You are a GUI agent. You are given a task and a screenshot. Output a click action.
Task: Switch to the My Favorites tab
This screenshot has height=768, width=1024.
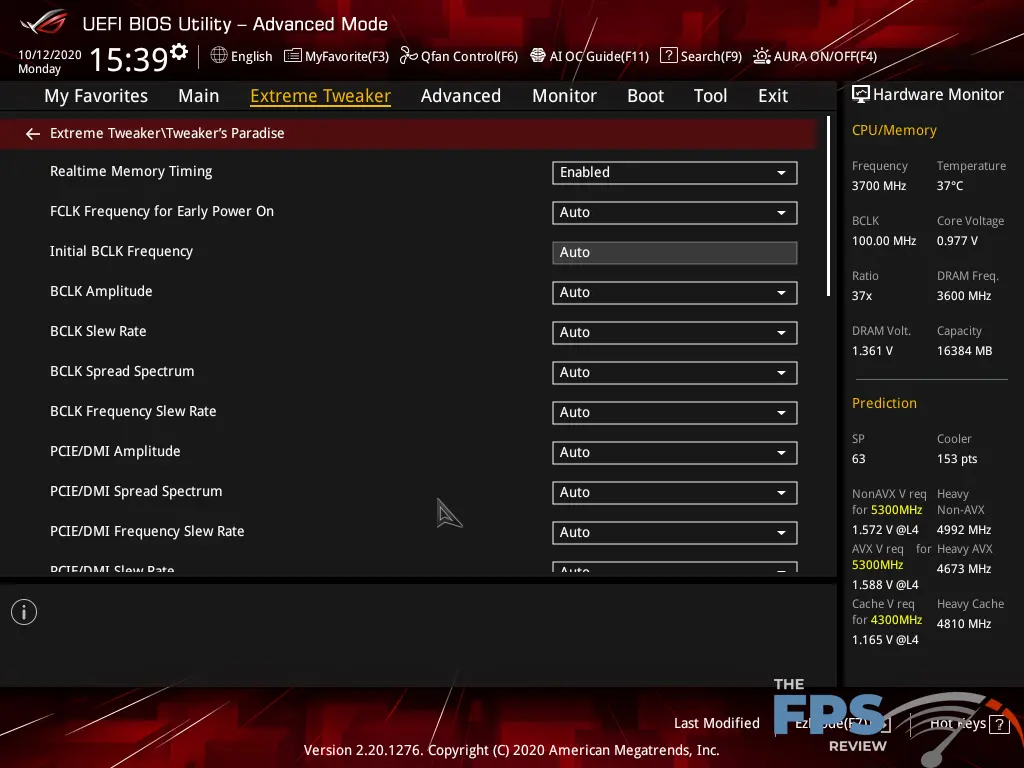[x=96, y=96]
